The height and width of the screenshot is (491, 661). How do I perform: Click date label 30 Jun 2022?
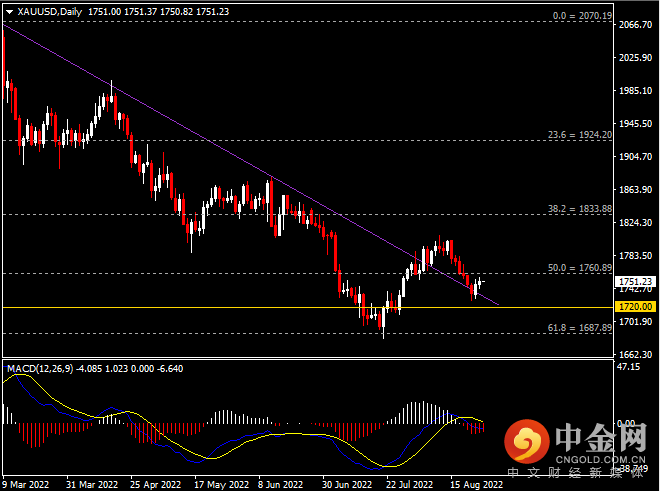pos(347,485)
